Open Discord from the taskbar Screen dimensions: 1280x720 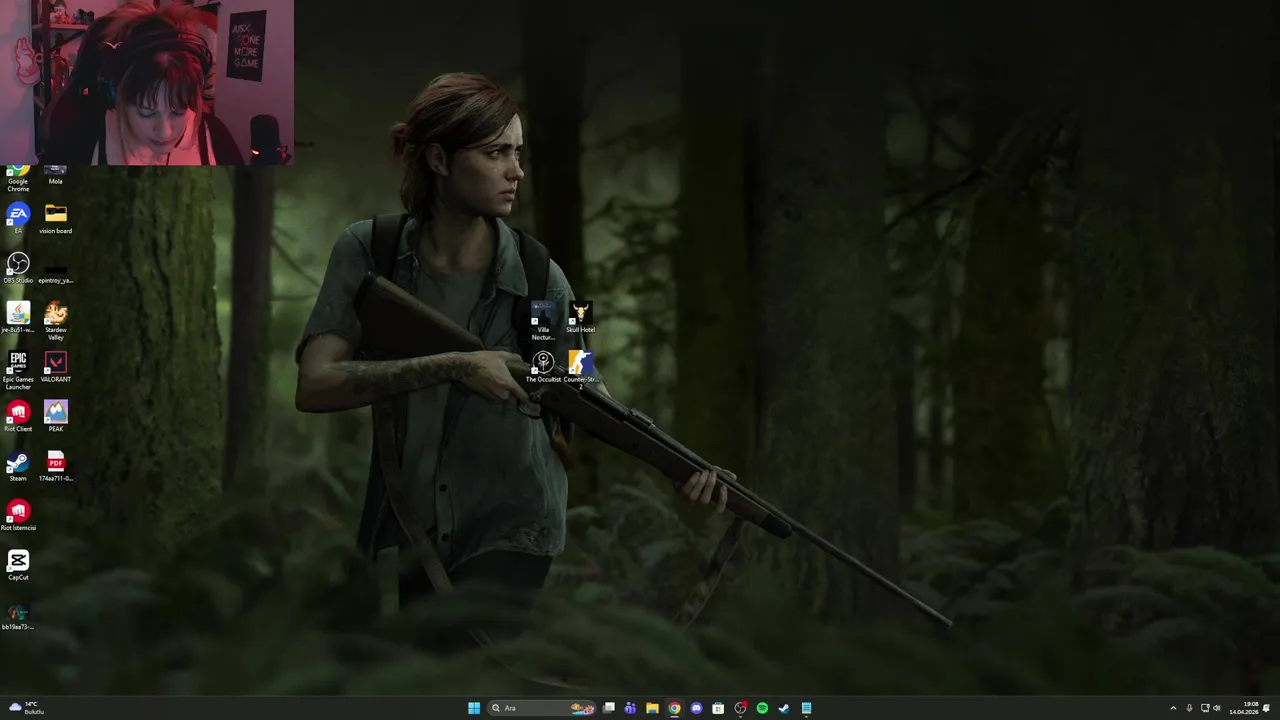click(696, 708)
